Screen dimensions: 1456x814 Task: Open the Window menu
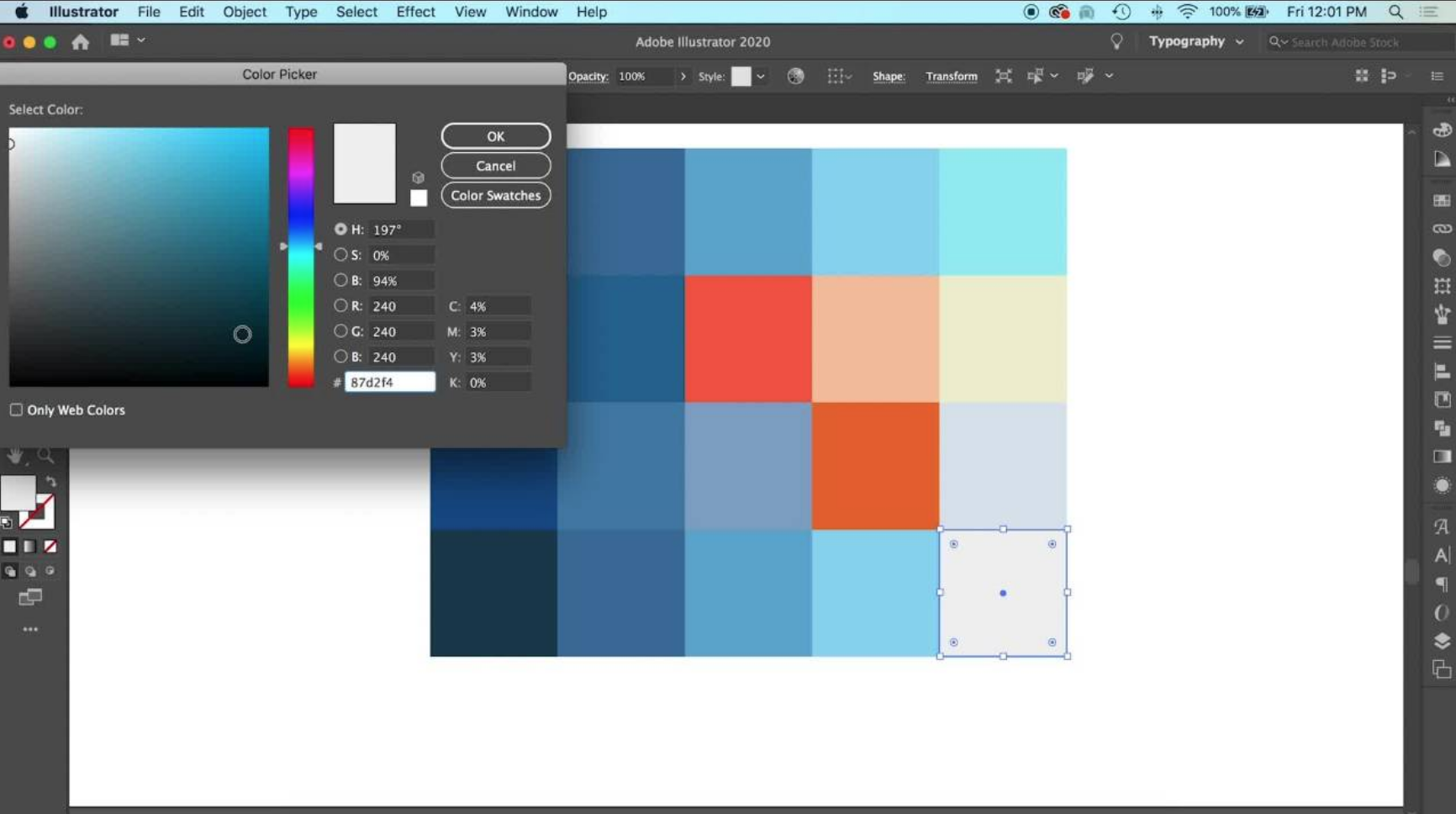pyautogui.click(x=531, y=12)
